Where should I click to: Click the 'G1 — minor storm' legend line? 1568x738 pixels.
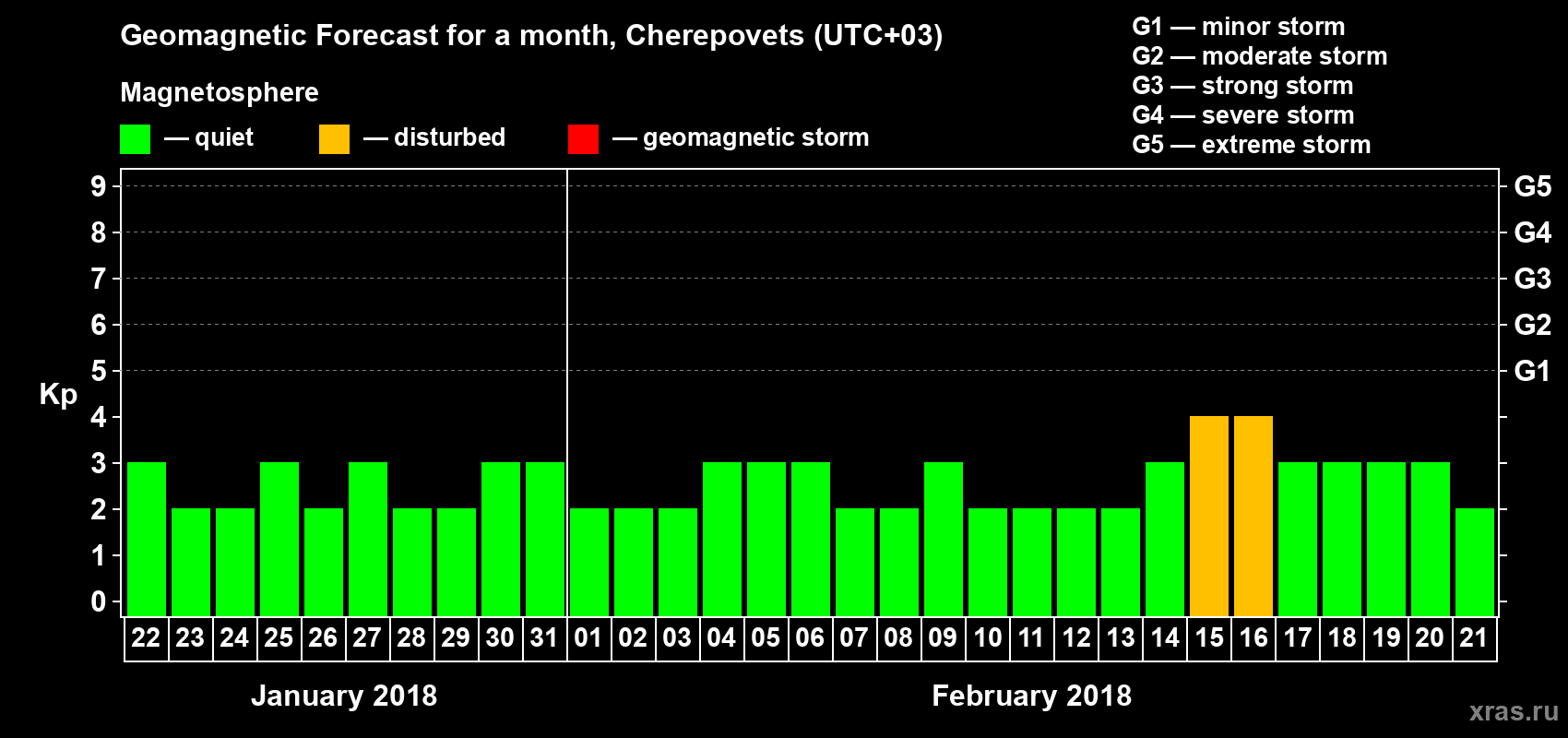(1239, 27)
